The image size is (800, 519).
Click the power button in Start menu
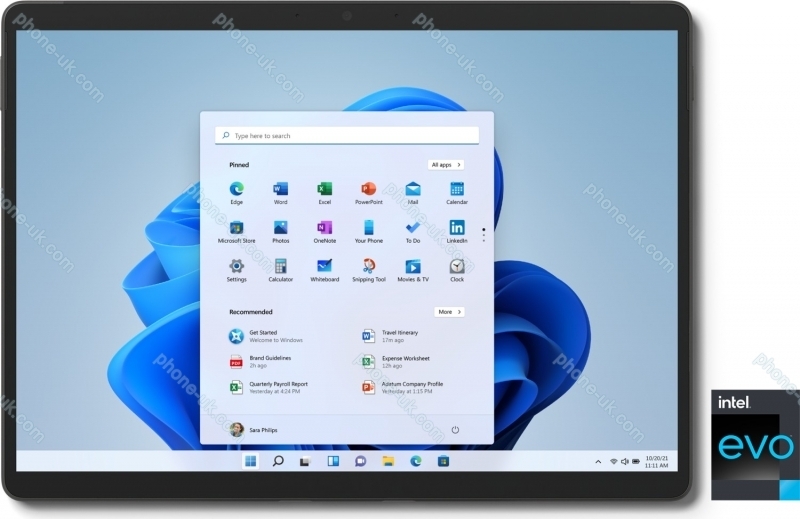455,430
